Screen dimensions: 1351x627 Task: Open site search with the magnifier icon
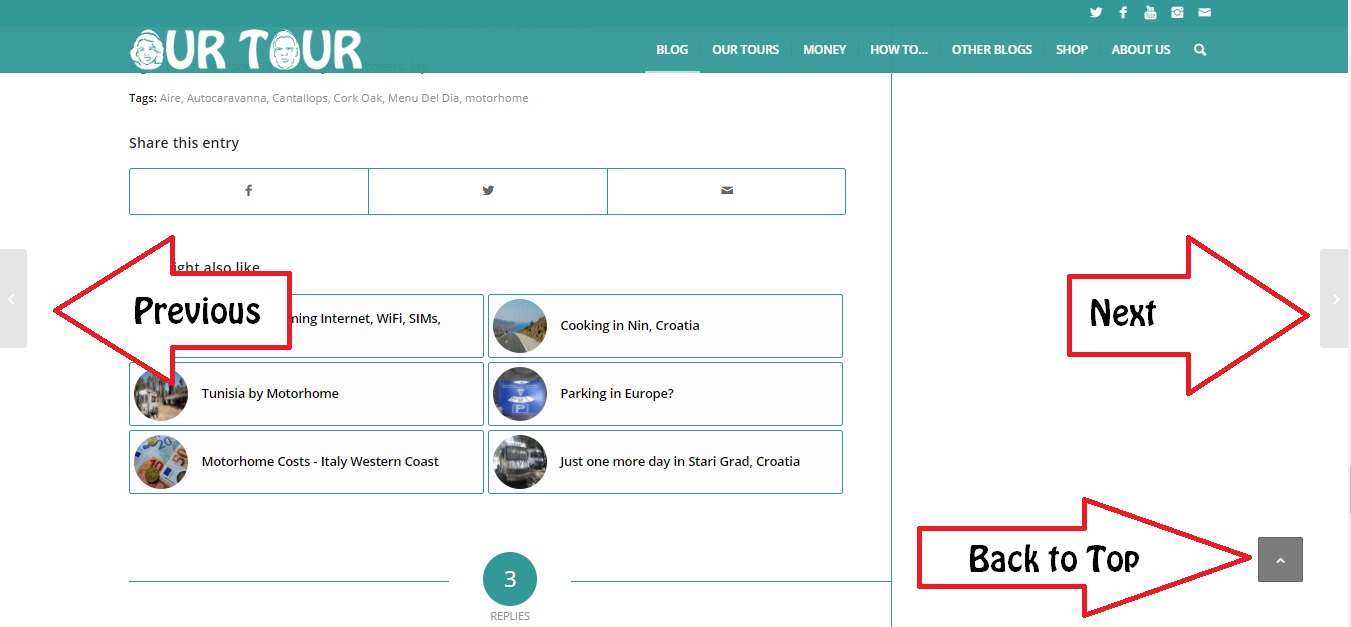click(1199, 49)
